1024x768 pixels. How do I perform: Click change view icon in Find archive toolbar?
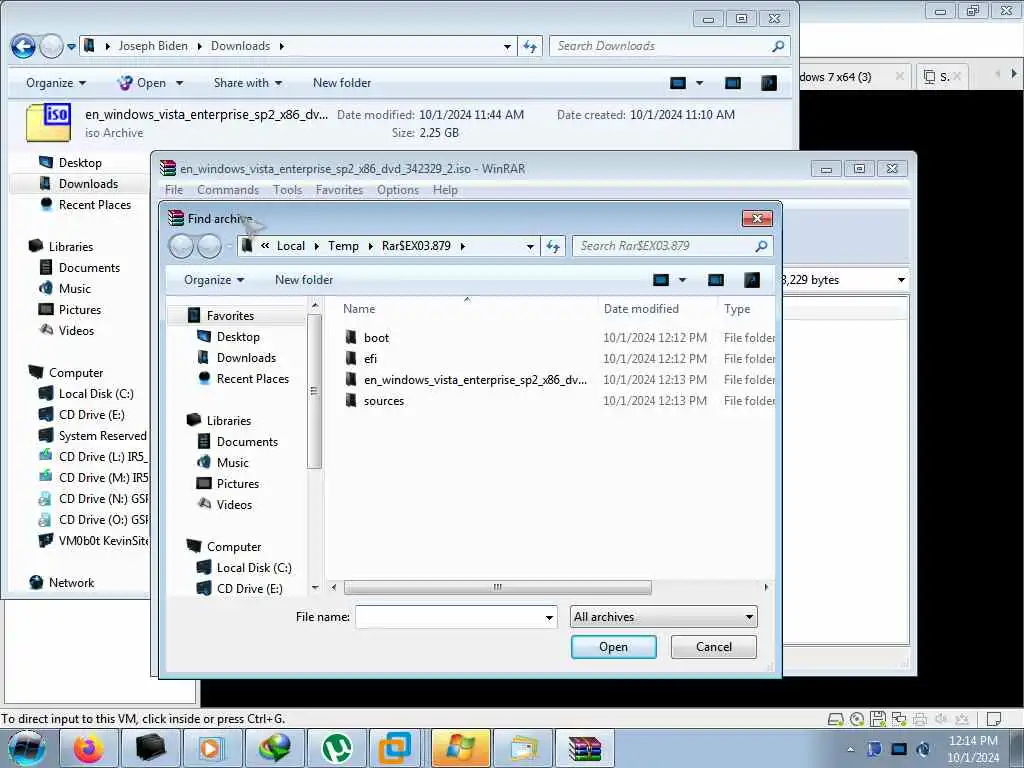coord(661,280)
